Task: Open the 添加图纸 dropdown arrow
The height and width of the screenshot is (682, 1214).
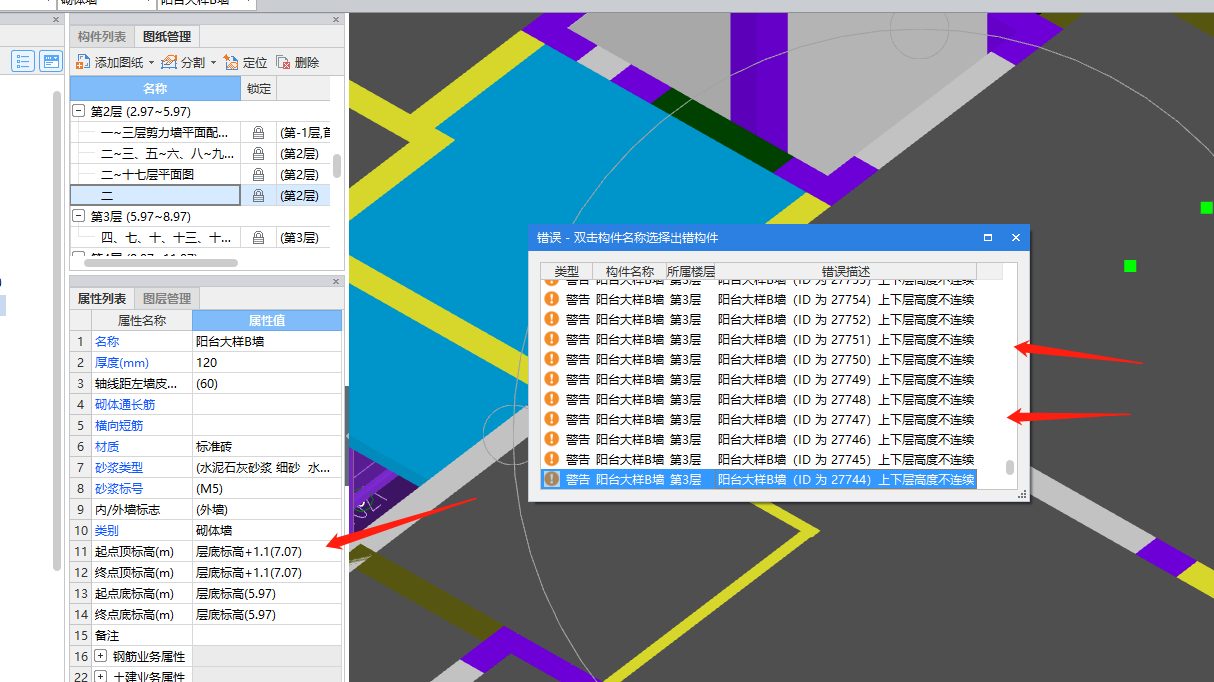Action: click(x=151, y=63)
